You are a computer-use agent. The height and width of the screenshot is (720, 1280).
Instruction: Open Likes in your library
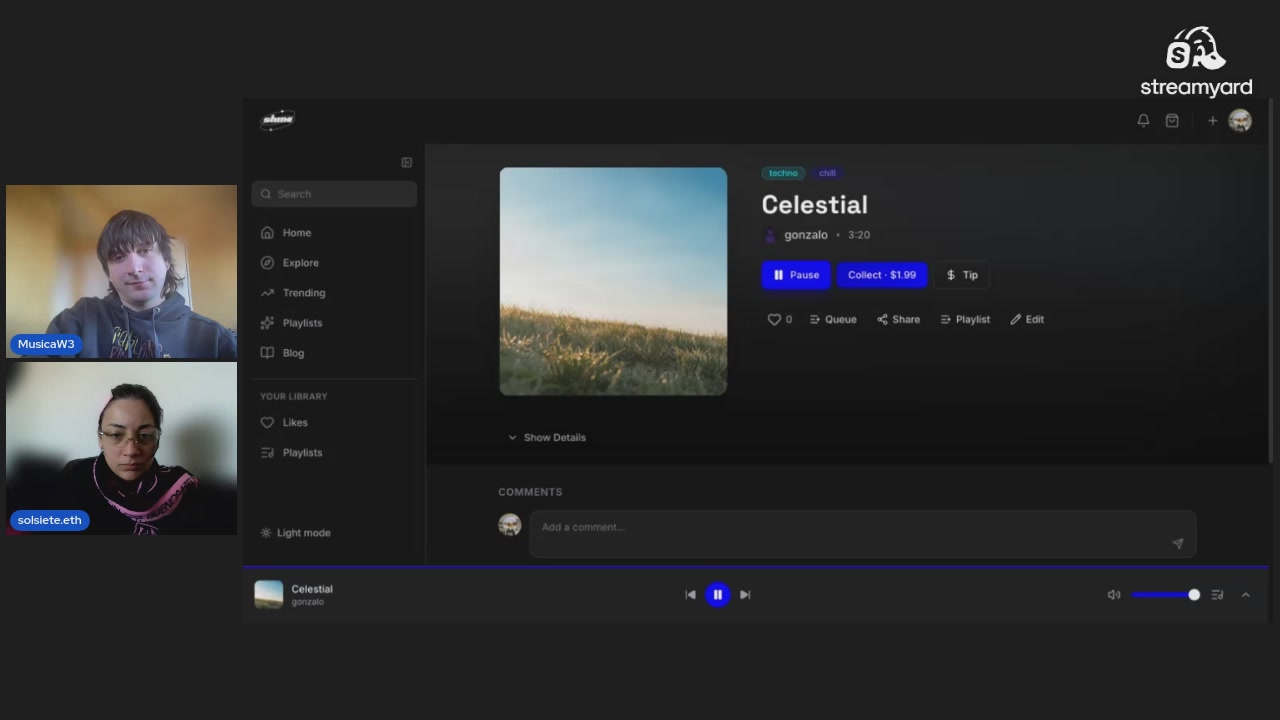tap(334, 423)
